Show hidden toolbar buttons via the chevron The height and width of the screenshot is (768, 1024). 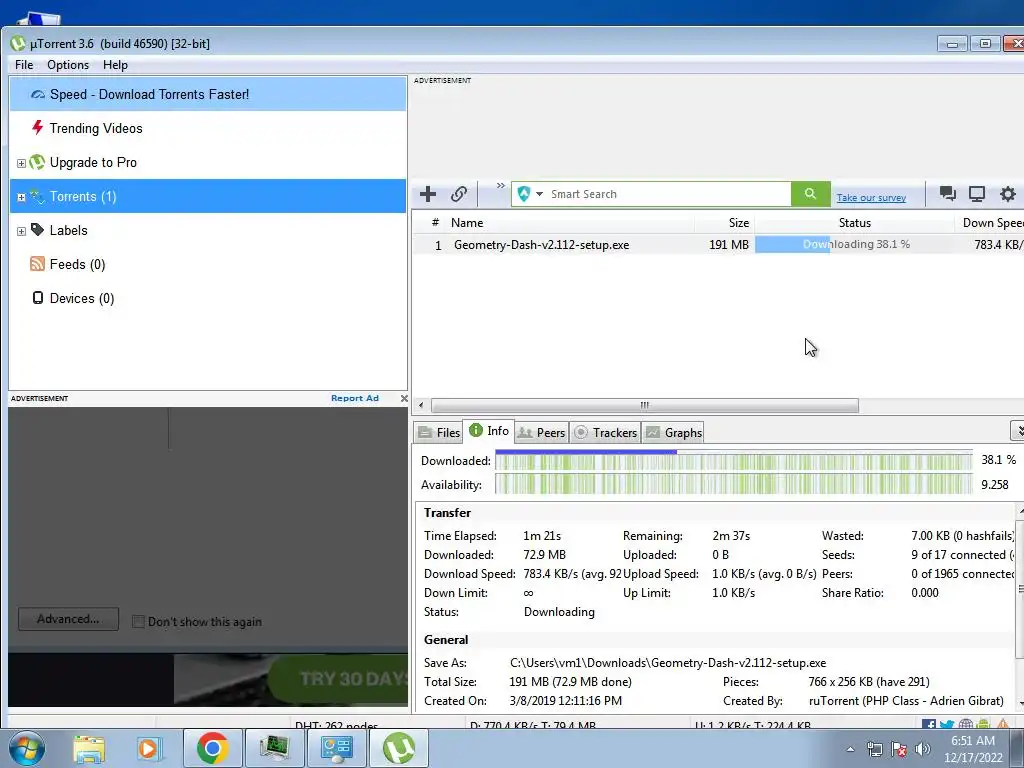[500, 186]
